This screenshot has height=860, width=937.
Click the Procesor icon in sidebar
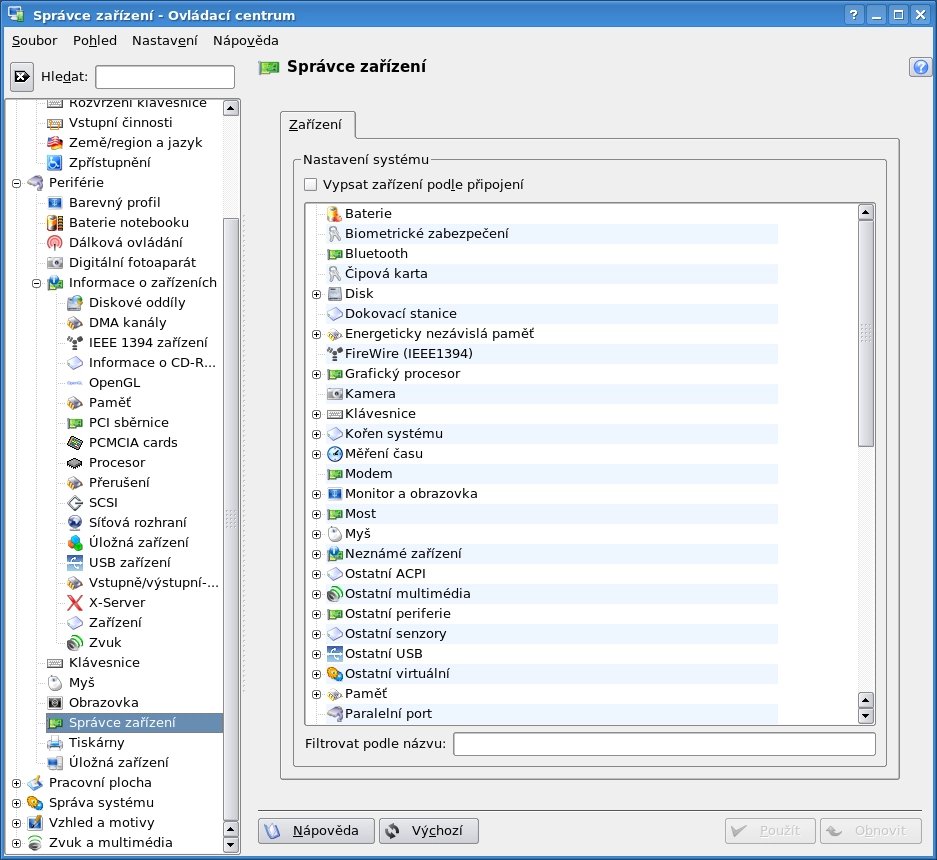[x=75, y=463]
